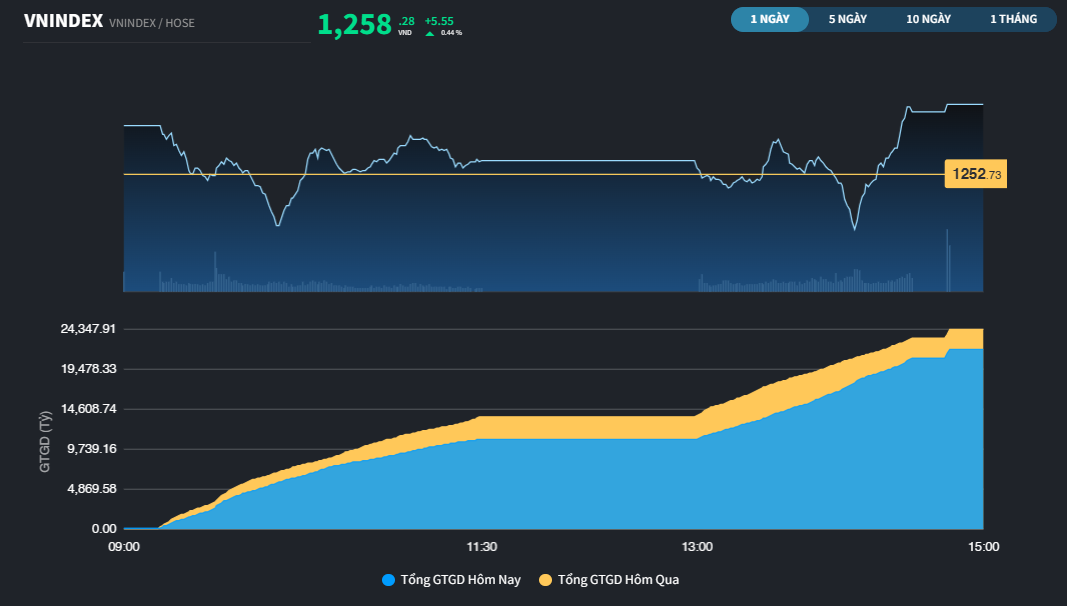1067x606 pixels.
Task: Toggle the Tổng GTGD Hôm Nay legend
Action: [x=451, y=580]
